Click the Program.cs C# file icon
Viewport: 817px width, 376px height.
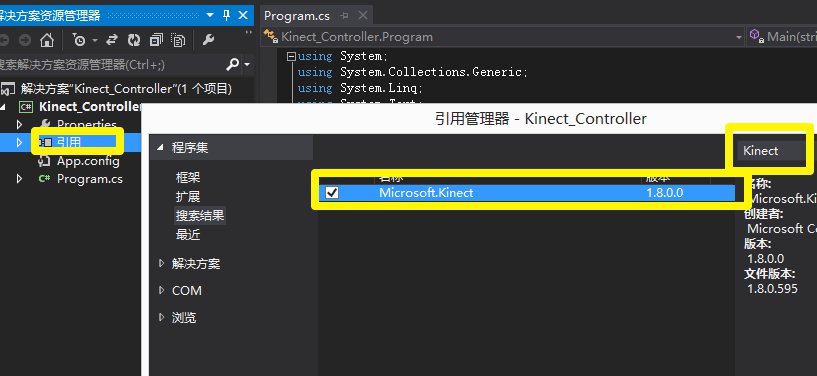tap(44, 179)
